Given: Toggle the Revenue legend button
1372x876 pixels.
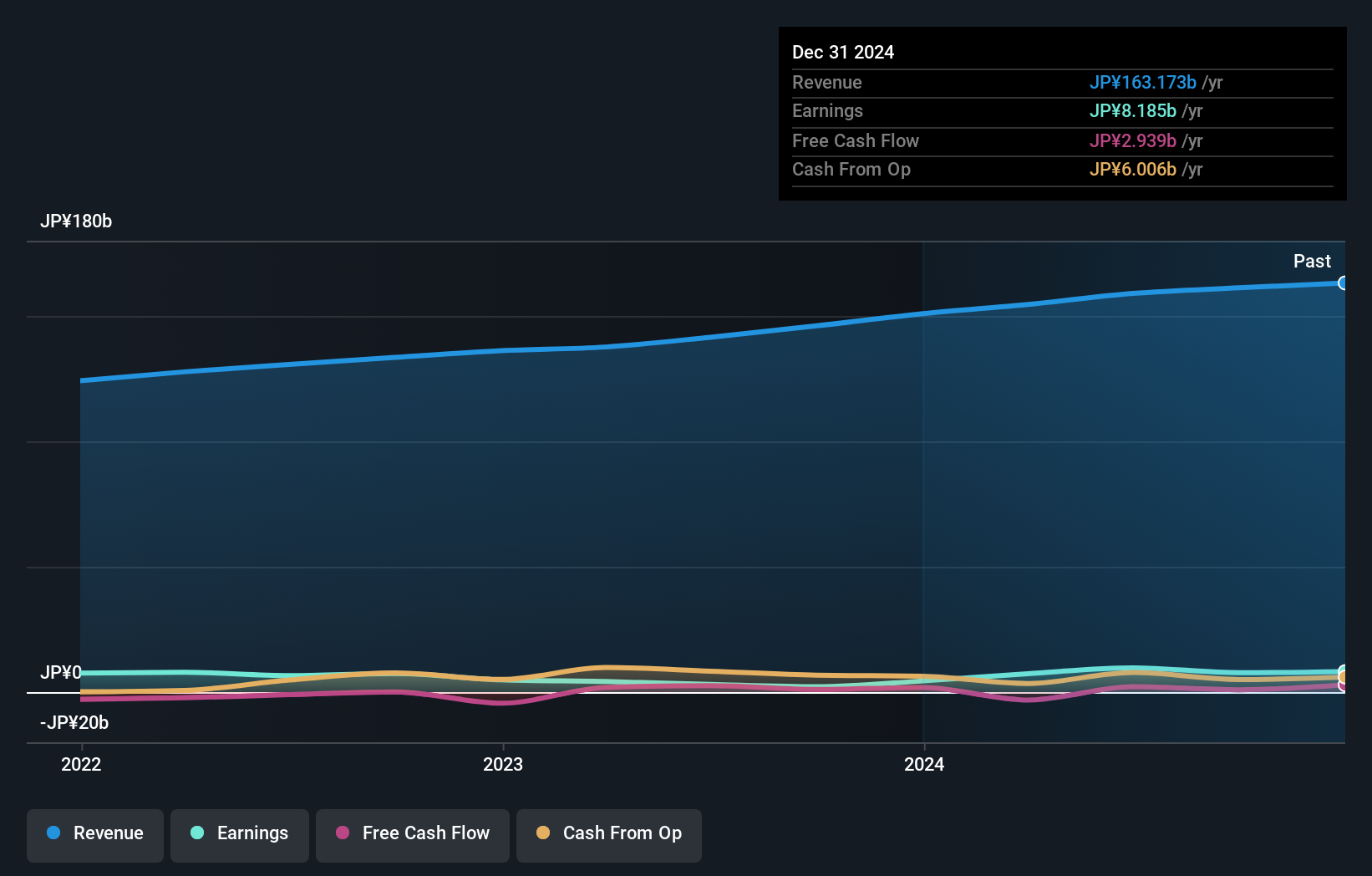Looking at the screenshot, I should (95, 835).
